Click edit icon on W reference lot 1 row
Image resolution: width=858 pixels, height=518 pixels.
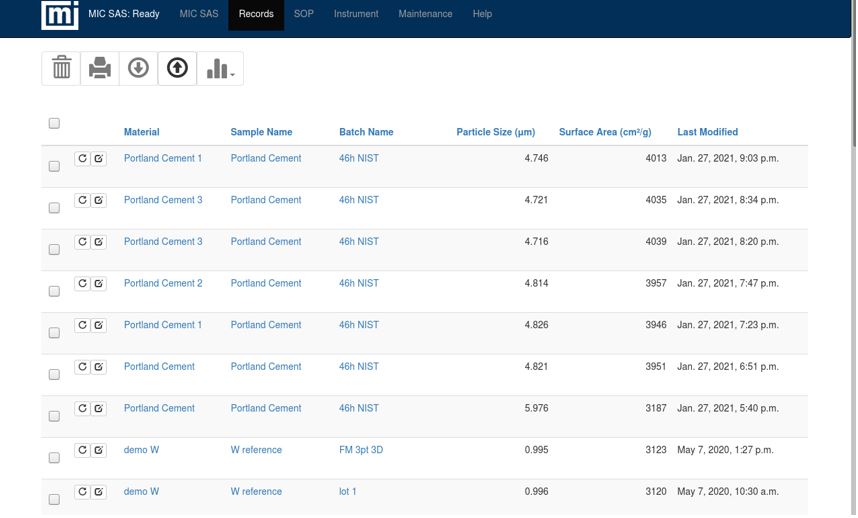pyautogui.click(x=99, y=492)
